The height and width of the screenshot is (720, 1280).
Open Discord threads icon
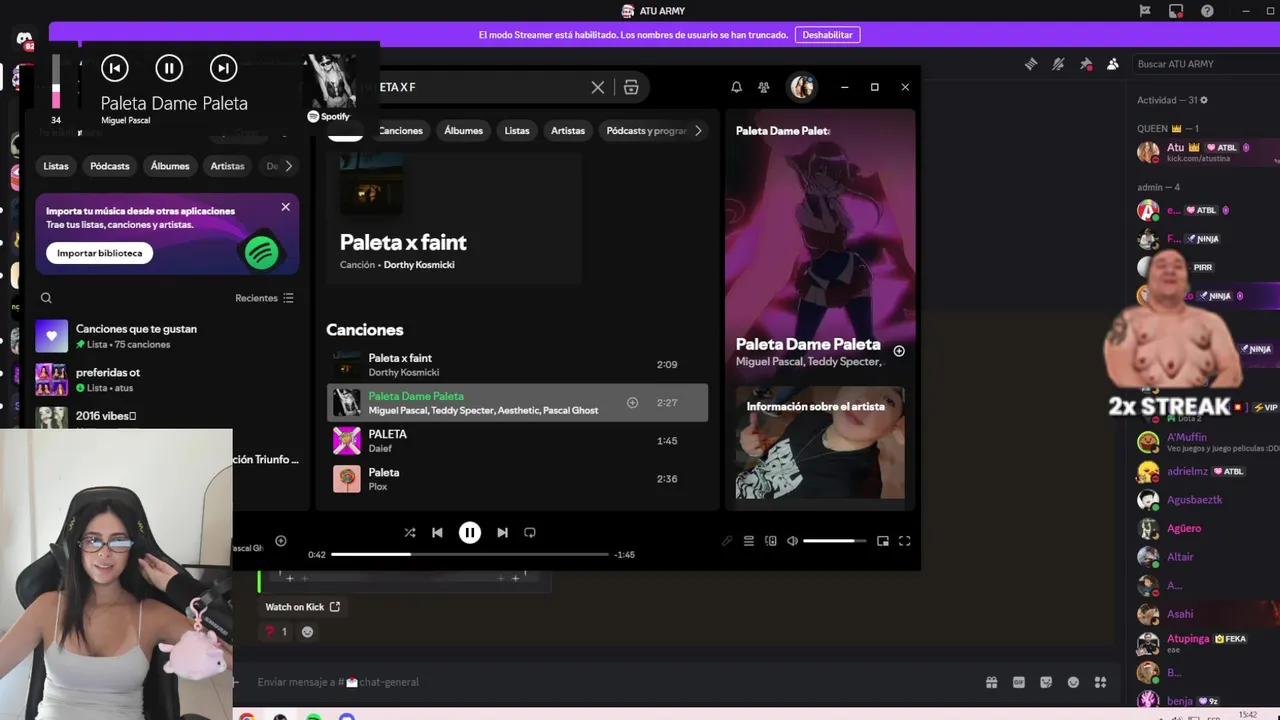1031,64
